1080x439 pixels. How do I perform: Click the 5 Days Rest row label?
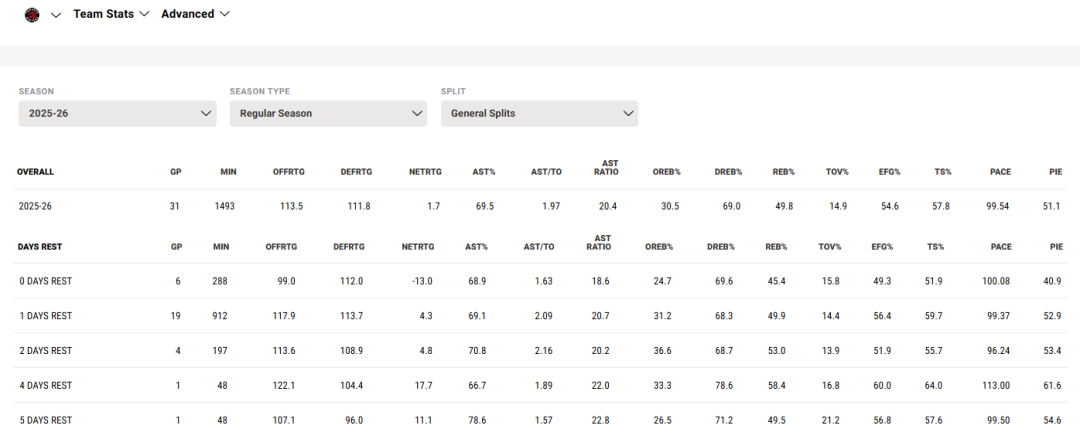click(x=45, y=420)
